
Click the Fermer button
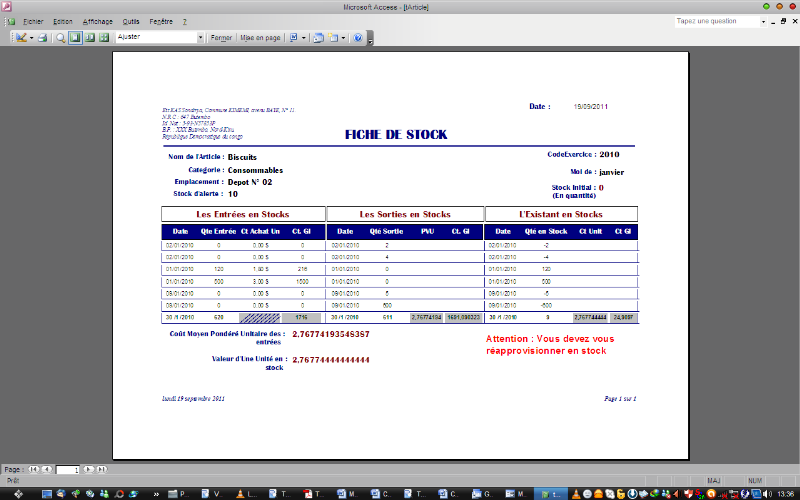(x=221, y=38)
